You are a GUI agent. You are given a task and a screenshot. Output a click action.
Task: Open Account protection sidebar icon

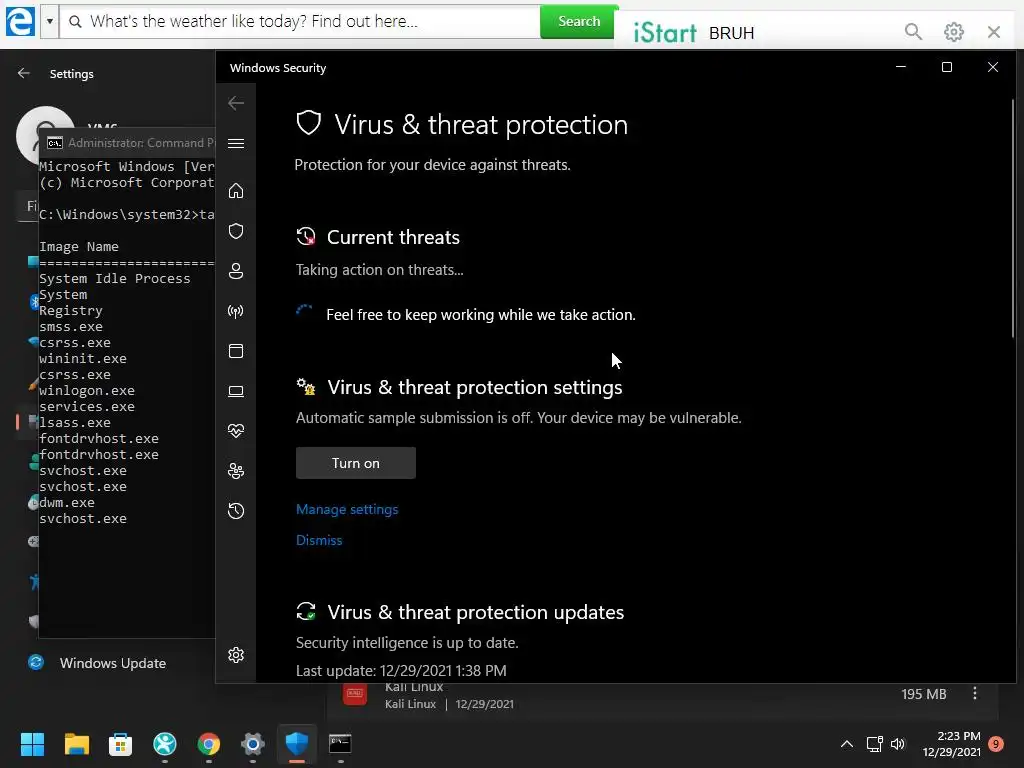(236, 271)
